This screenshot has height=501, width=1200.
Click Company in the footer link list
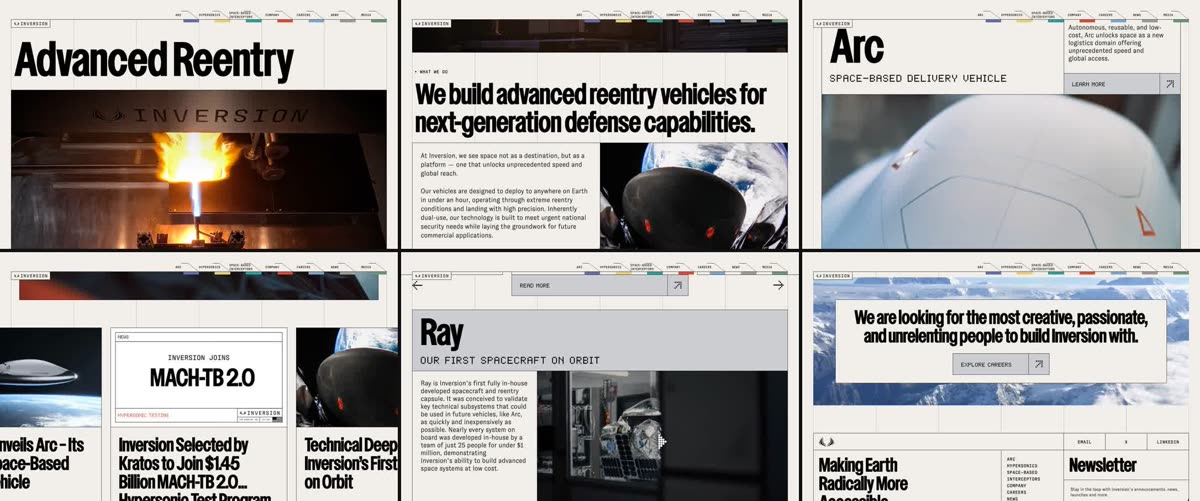tap(1016, 485)
